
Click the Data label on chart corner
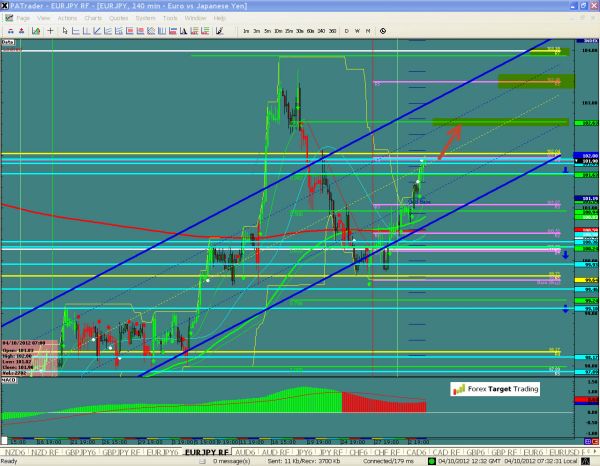pyautogui.click(x=8, y=43)
